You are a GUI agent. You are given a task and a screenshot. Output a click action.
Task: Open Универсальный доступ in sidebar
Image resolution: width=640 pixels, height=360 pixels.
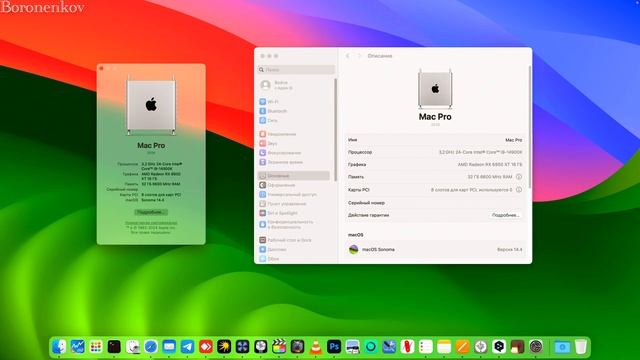pyautogui.click(x=288, y=194)
